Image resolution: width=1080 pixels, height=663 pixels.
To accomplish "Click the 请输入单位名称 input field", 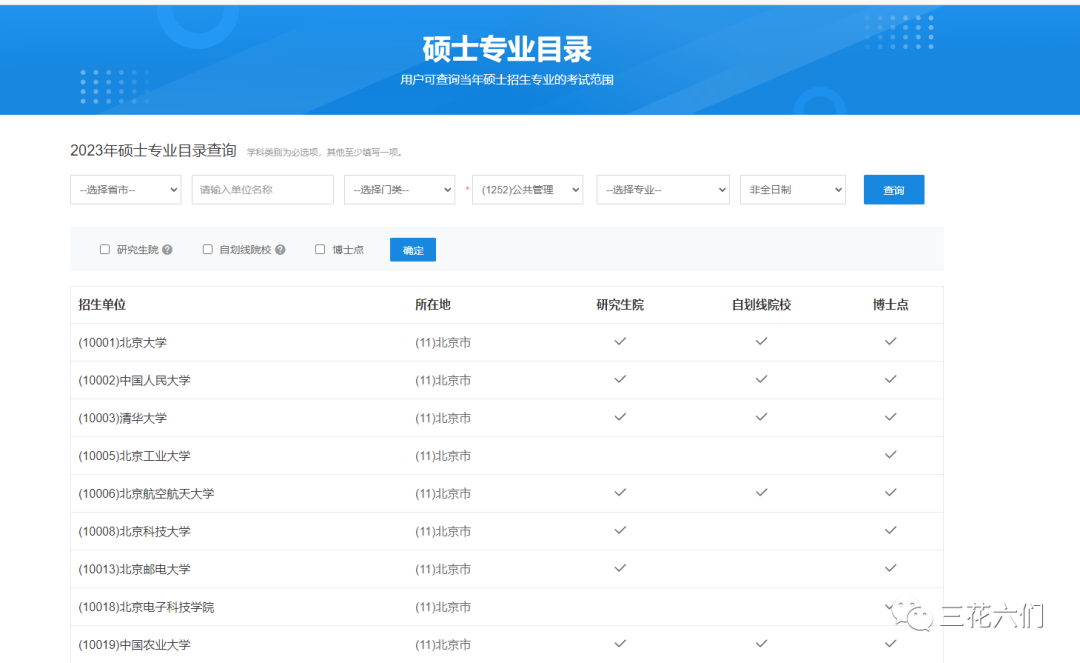I will pyautogui.click(x=262, y=189).
